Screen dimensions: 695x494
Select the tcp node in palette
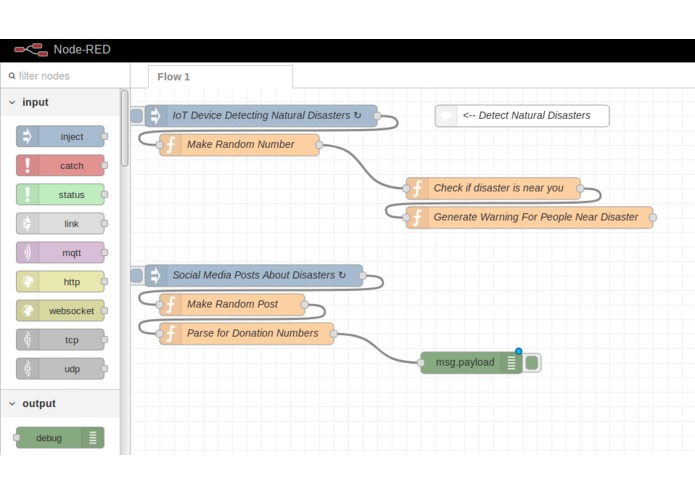[60, 340]
